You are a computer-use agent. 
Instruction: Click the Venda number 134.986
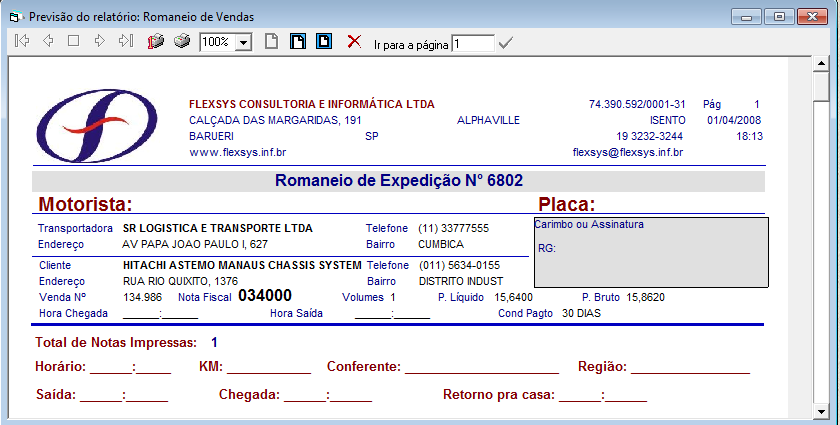pyautogui.click(x=142, y=297)
